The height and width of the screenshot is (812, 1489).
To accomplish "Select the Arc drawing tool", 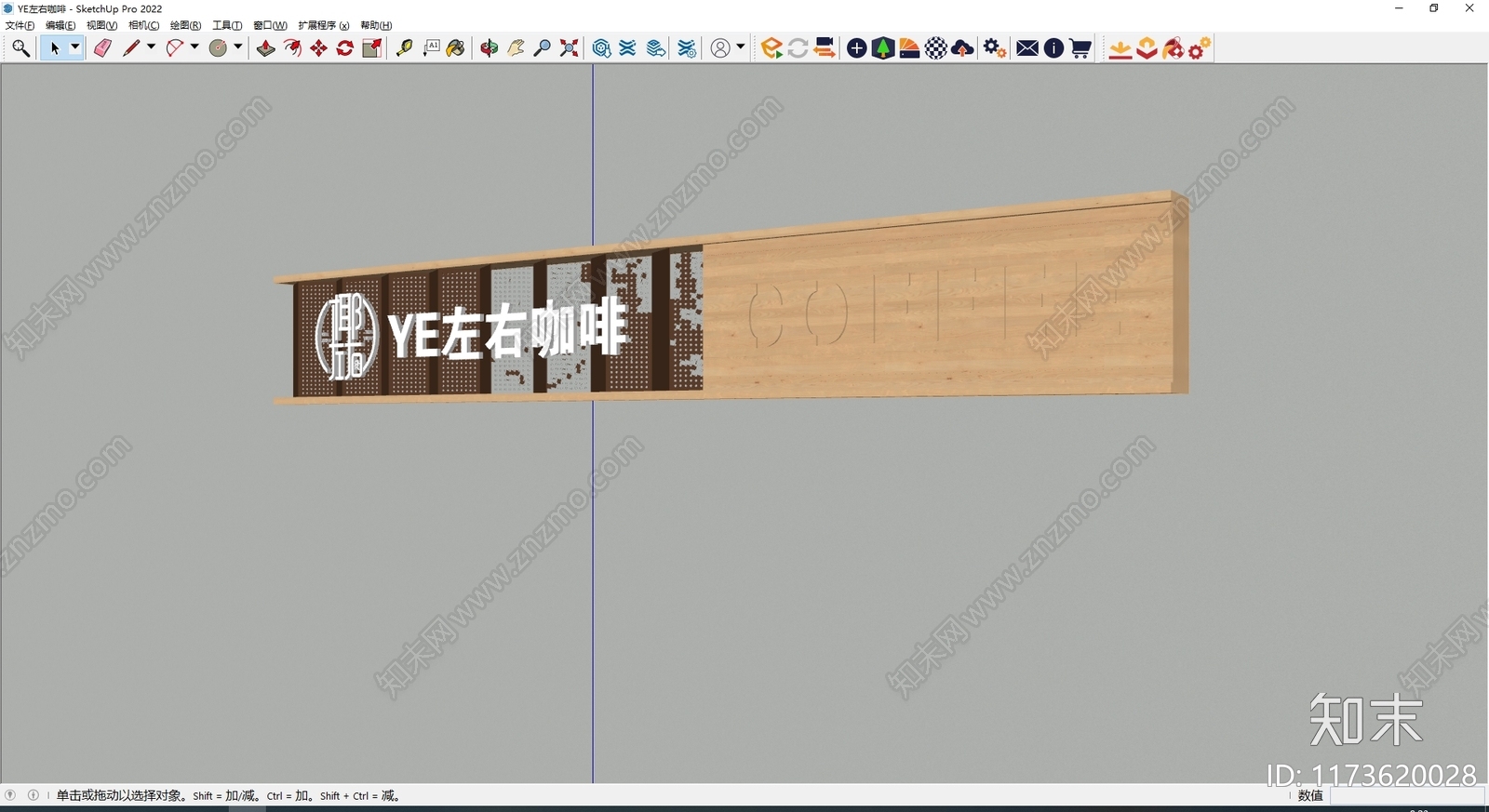I will 175,48.
